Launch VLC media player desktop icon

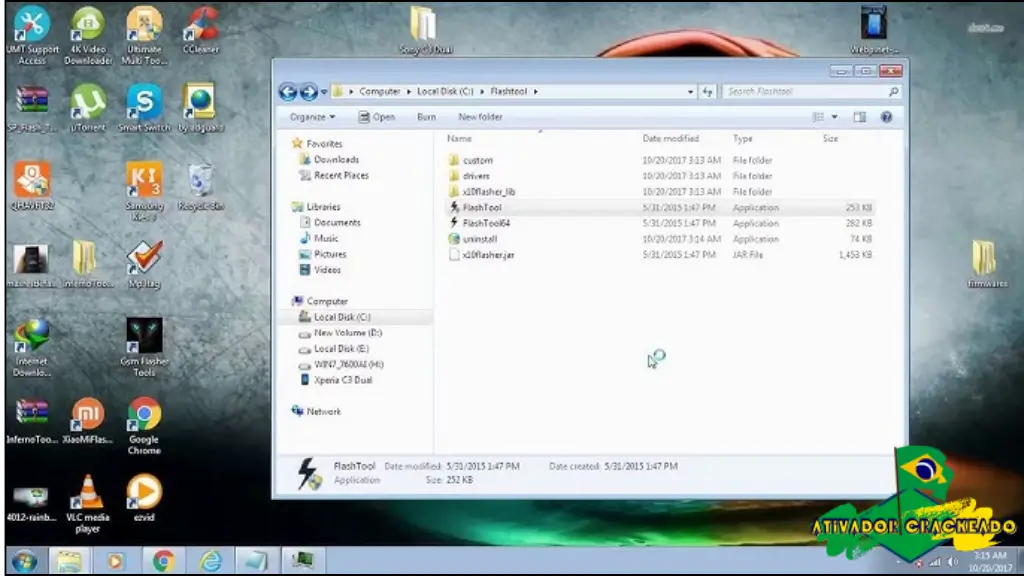coord(88,504)
